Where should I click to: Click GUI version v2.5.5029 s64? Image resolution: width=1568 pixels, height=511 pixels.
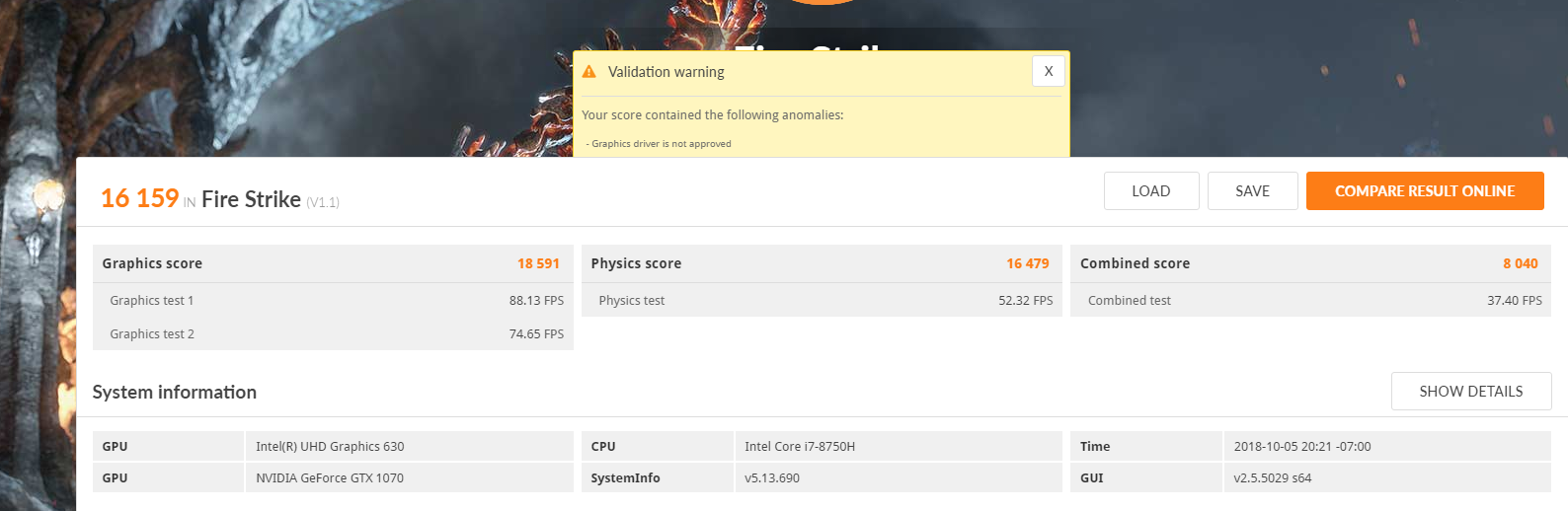(1273, 478)
